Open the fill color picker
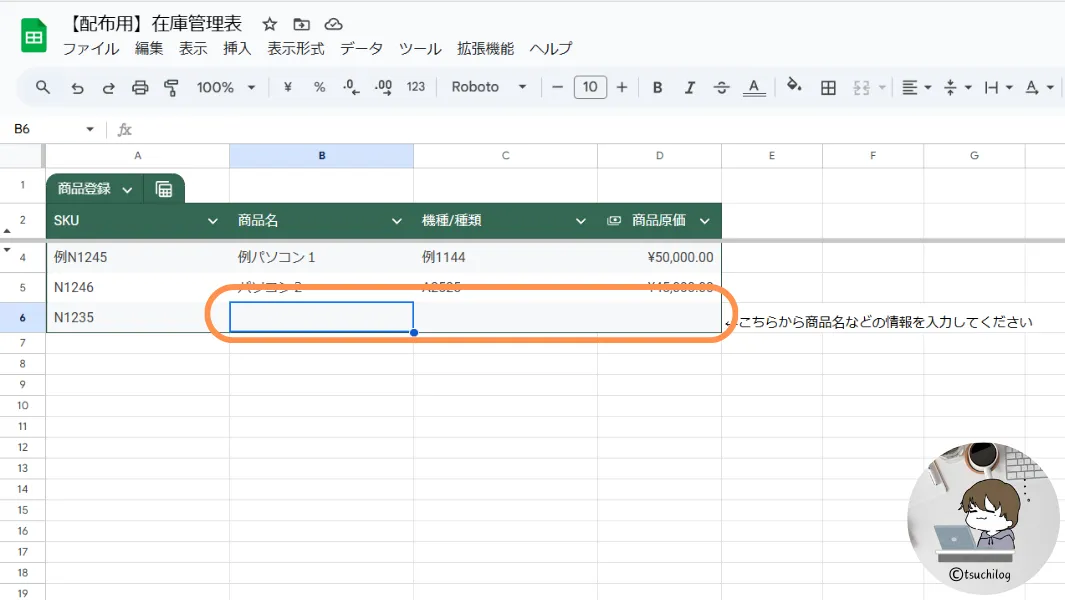Image resolution: width=1065 pixels, height=600 pixels. 794,88
